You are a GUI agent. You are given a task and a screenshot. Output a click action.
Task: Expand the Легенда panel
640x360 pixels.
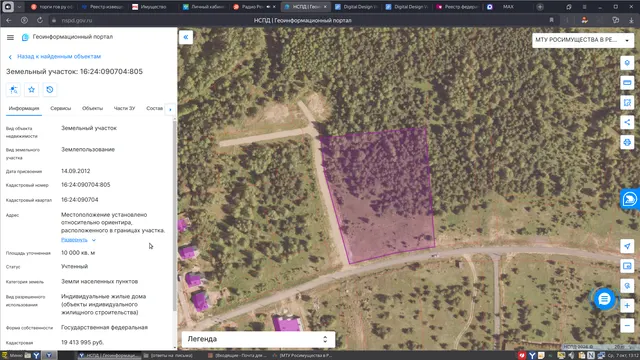pyautogui.click(x=258, y=339)
